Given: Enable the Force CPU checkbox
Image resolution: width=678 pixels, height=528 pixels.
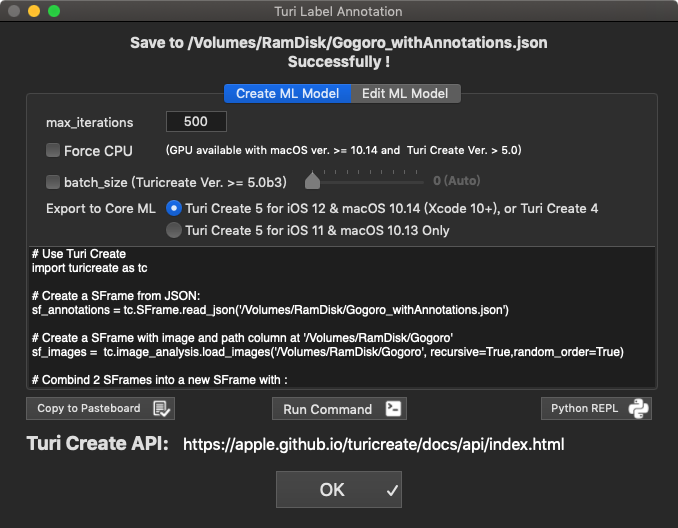Looking at the screenshot, I should pyautogui.click(x=53, y=150).
